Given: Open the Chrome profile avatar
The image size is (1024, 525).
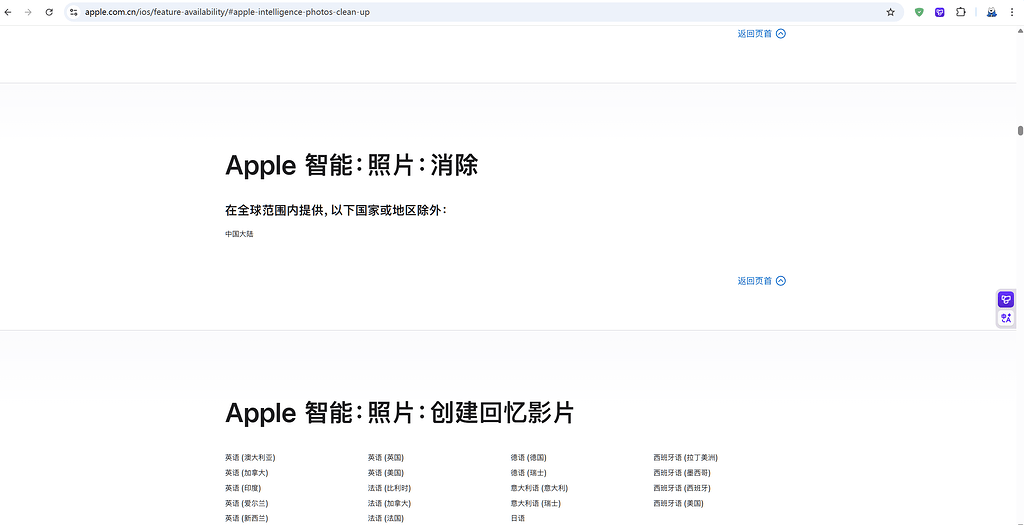Looking at the screenshot, I should (x=991, y=12).
